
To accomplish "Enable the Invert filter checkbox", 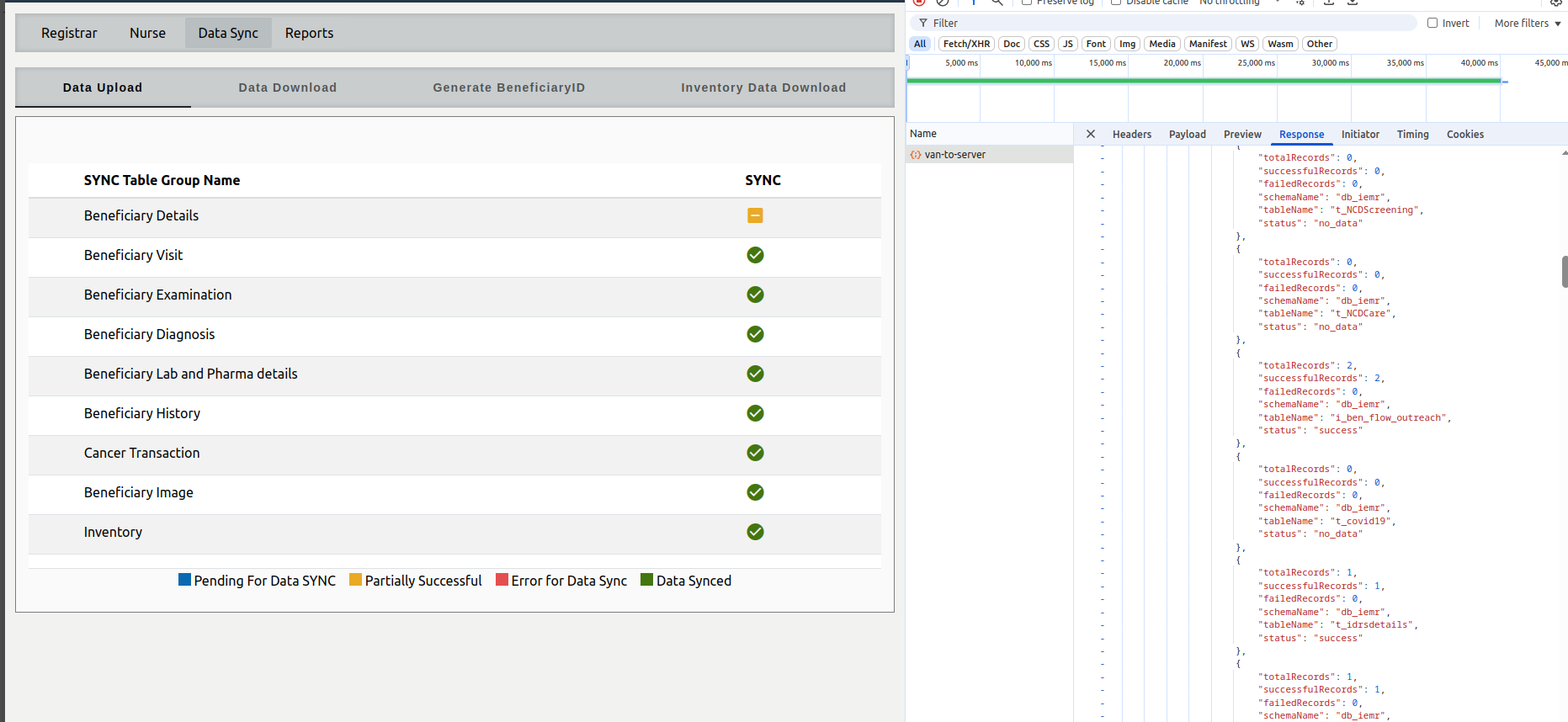I will [x=1432, y=24].
